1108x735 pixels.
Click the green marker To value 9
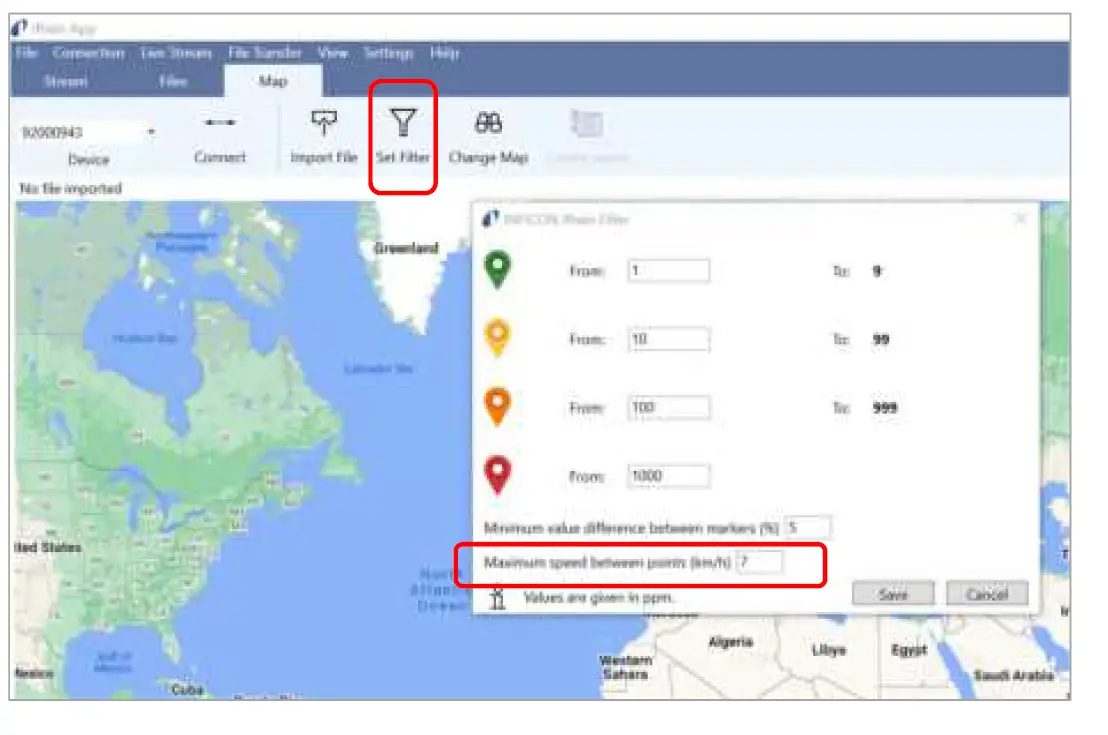coord(877,271)
